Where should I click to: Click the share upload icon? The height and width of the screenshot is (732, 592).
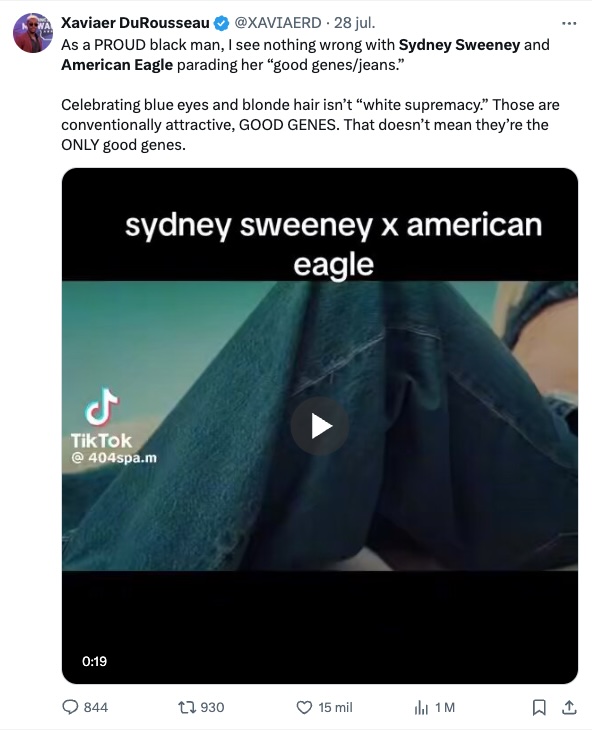point(569,707)
